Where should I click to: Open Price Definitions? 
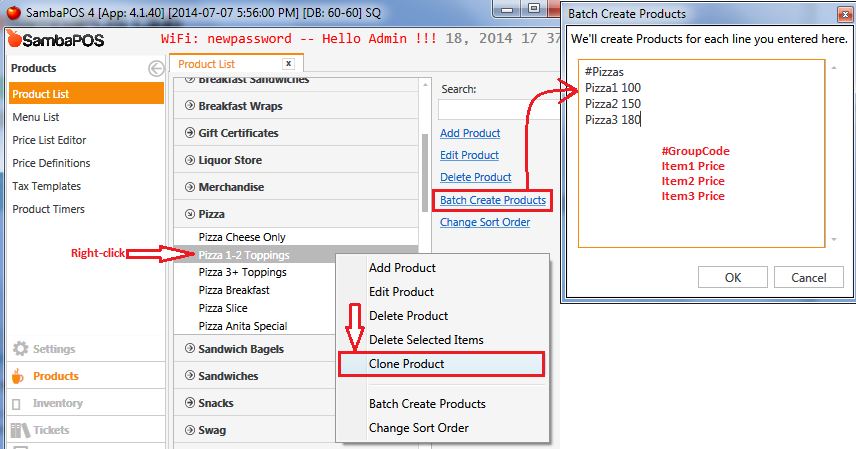click(x=51, y=163)
